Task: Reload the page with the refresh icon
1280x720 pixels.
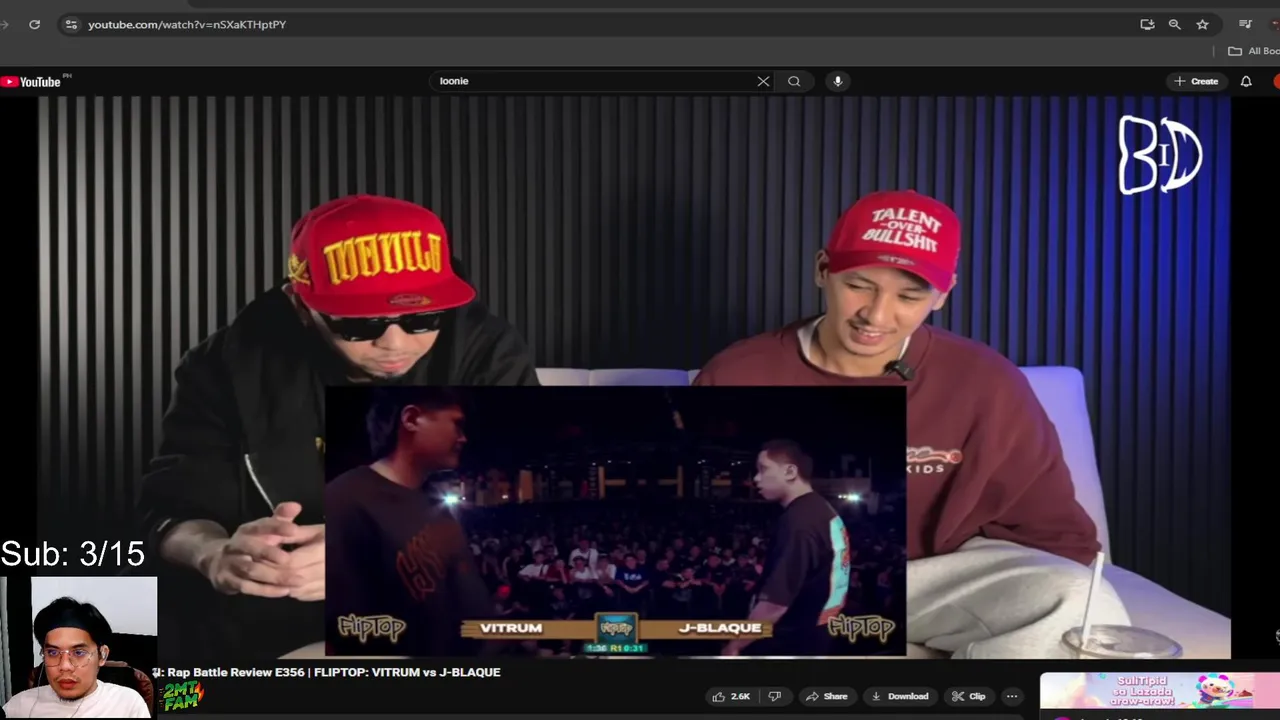Action: (34, 24)
